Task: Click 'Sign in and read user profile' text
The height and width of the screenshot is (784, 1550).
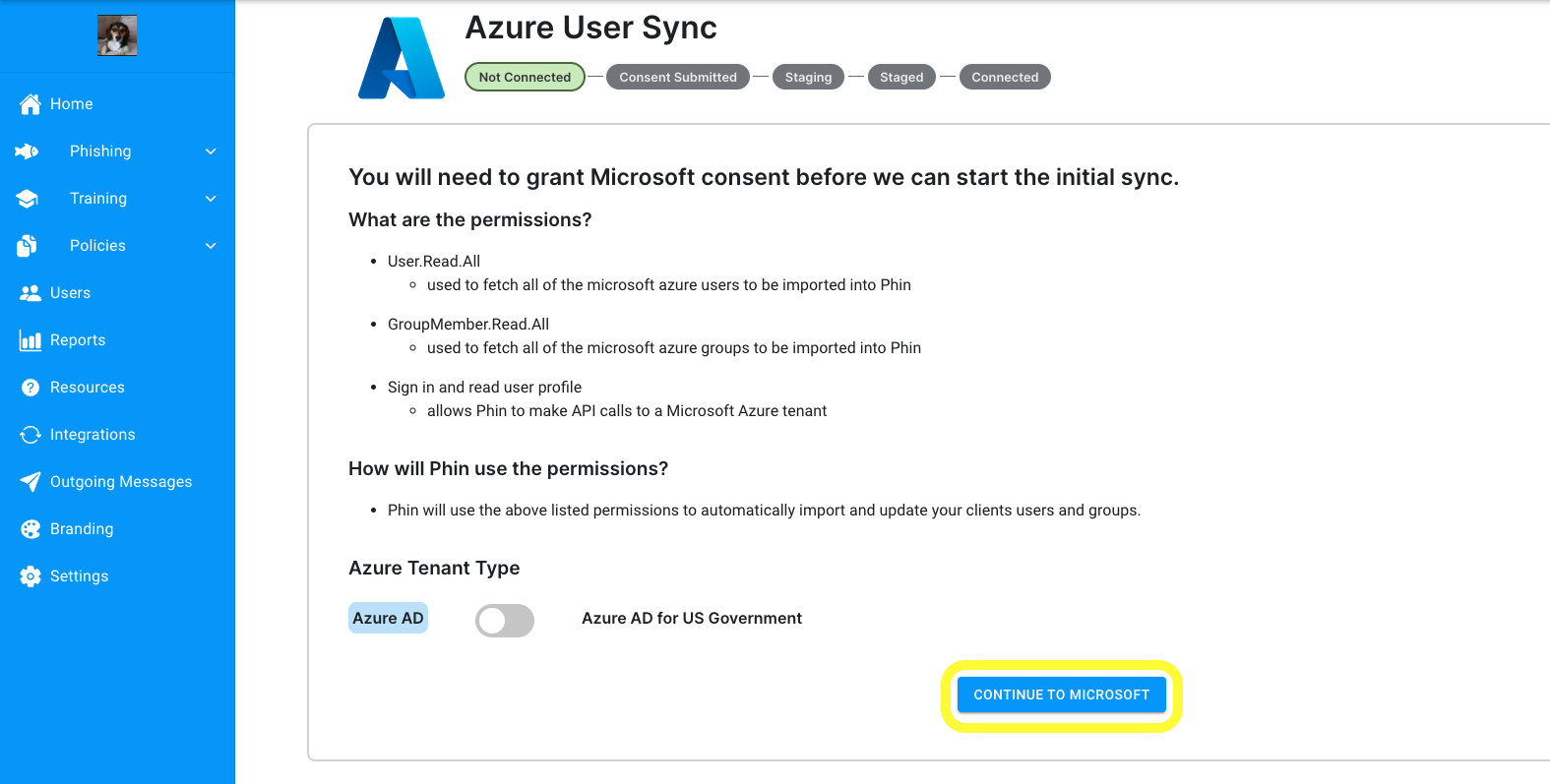Action: 484,387
